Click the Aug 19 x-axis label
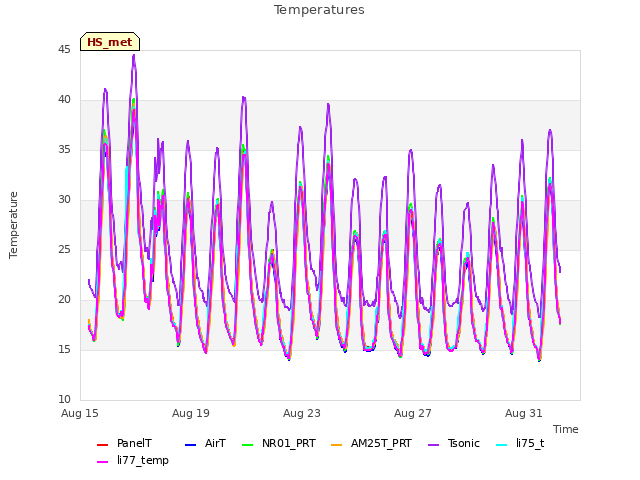 (x=191, y=413)
